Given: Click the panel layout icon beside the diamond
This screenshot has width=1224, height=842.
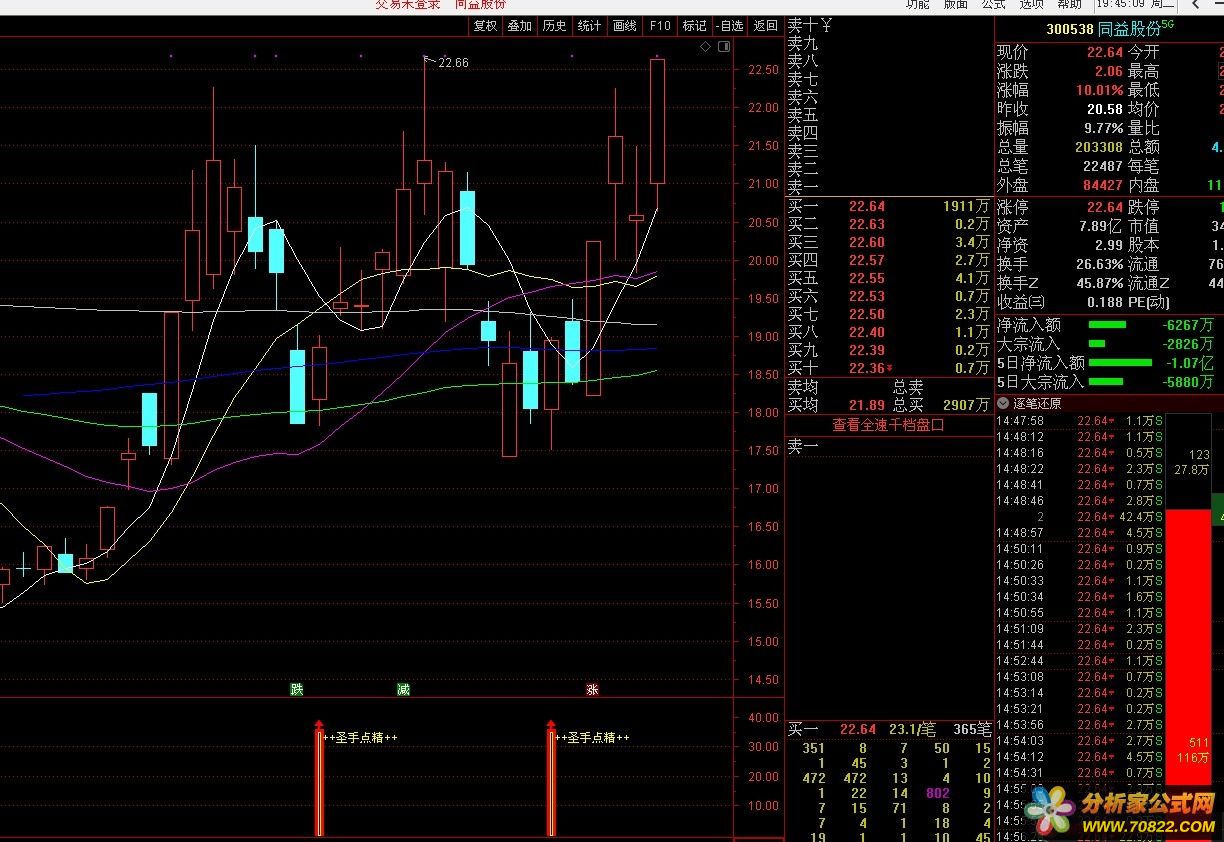Looking at the screenshot, I should pyautogui.click(x=724, y=47).
